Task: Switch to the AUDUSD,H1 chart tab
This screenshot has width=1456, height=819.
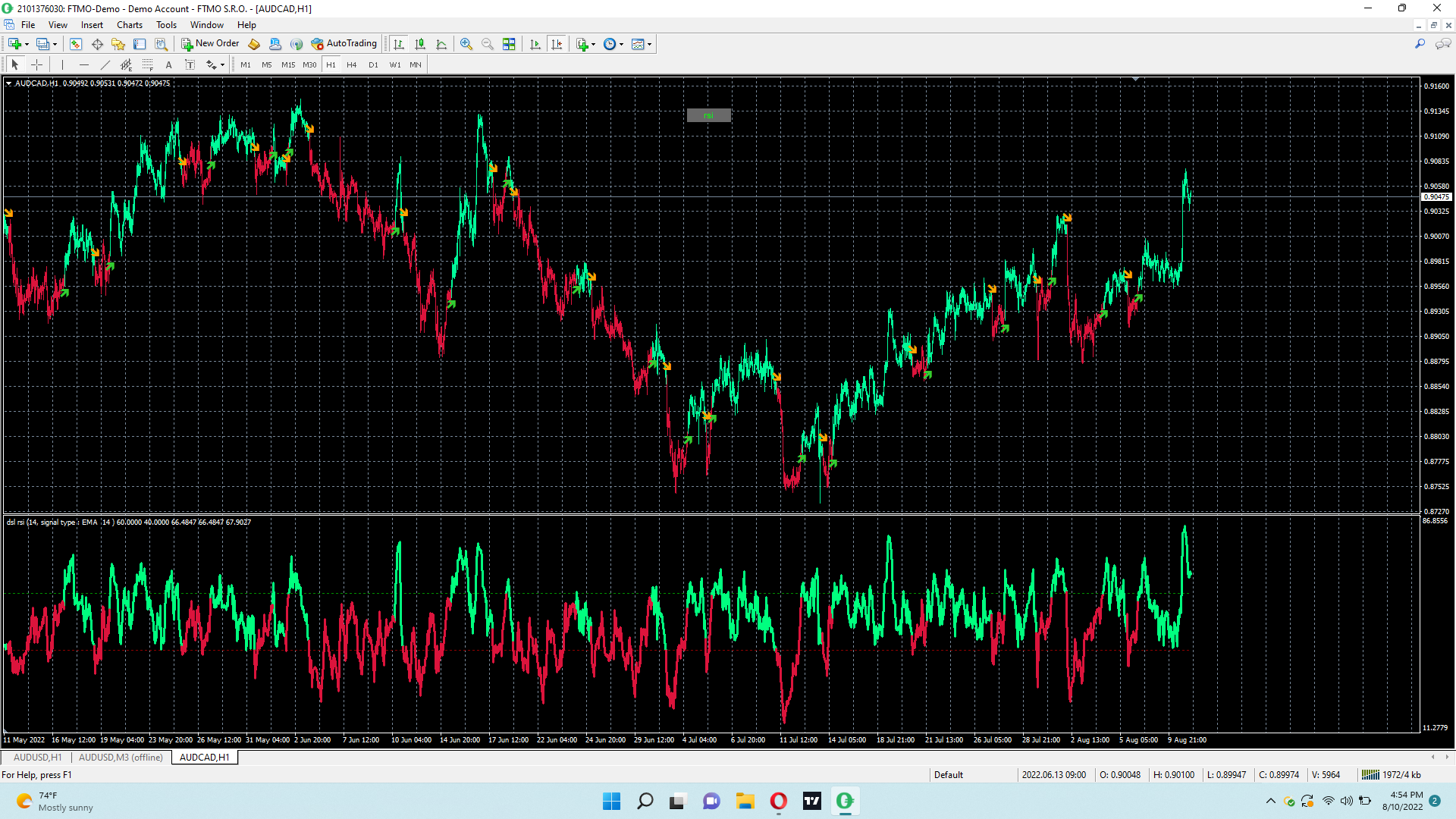Action: 37,758
